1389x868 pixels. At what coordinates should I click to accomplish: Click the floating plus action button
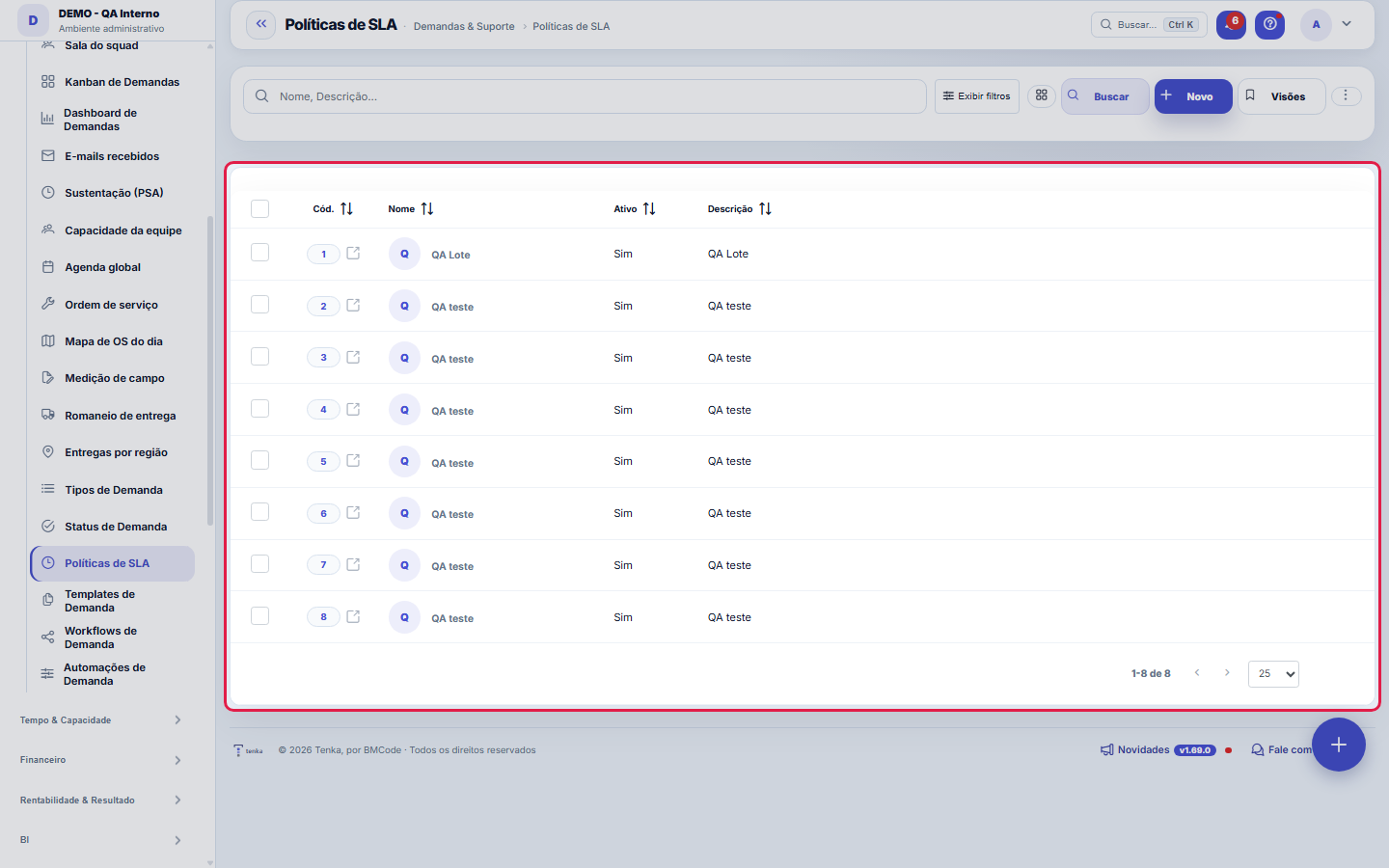coord(1338,745)
